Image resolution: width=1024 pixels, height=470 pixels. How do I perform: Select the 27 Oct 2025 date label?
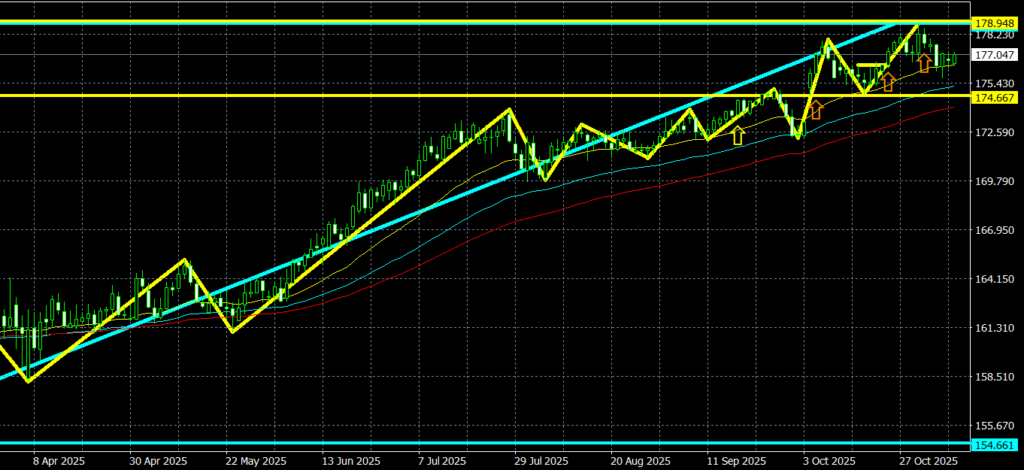click(928, 461)
